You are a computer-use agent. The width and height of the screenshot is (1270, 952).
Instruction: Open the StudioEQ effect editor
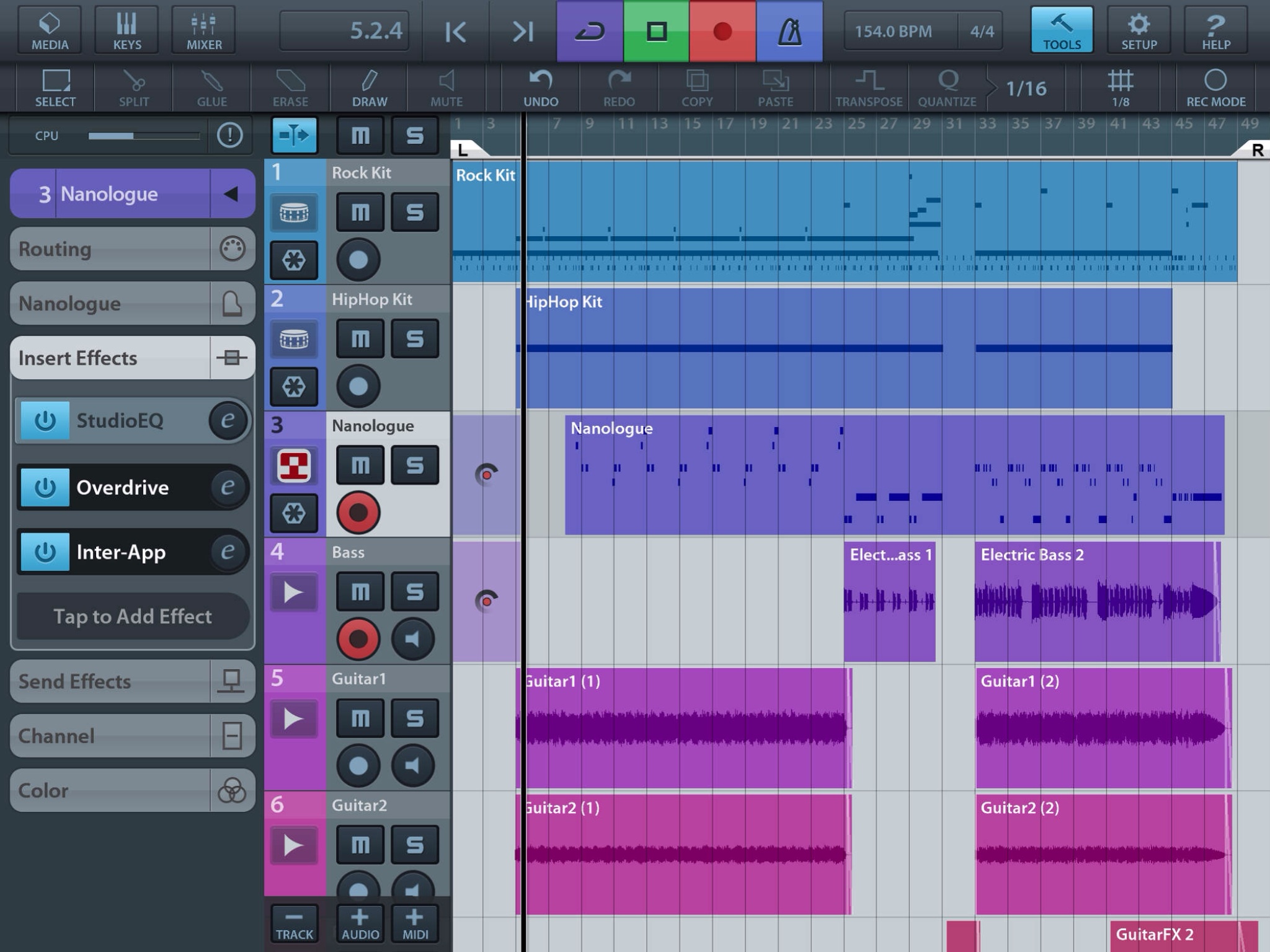[x=227, y=420]
